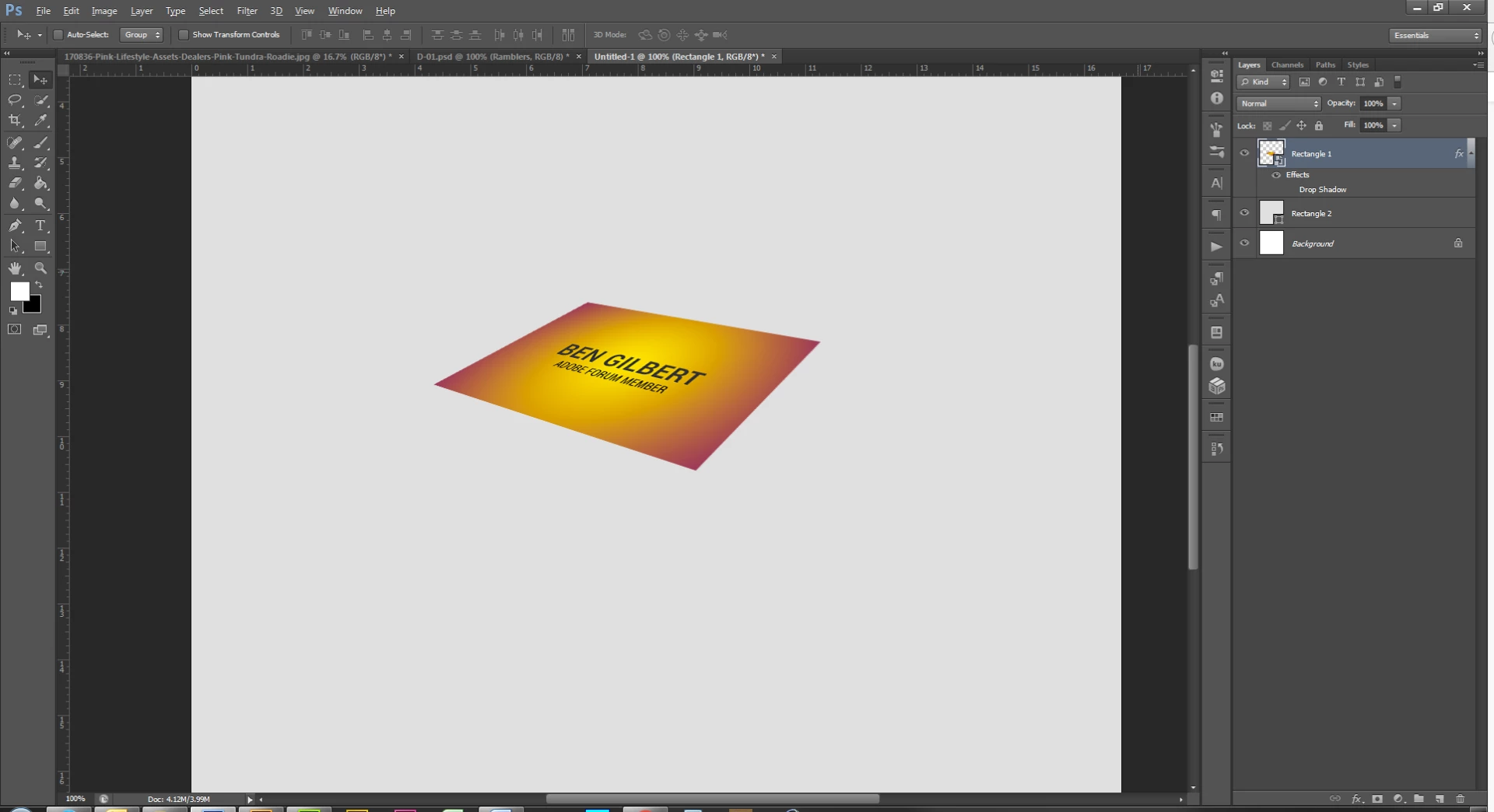Filter layers by pixel layers

click(x=1304, y=82)
